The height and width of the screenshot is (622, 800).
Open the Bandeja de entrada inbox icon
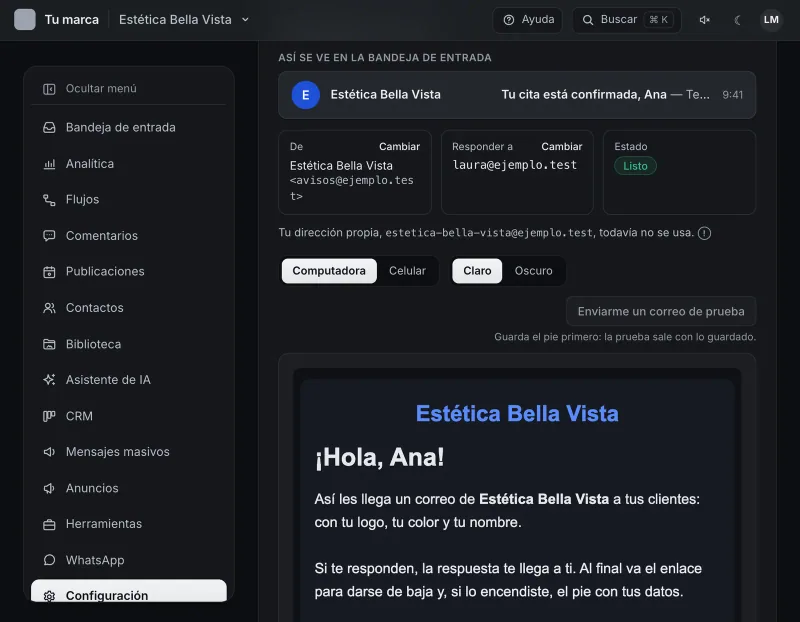(x=49, y=128)
